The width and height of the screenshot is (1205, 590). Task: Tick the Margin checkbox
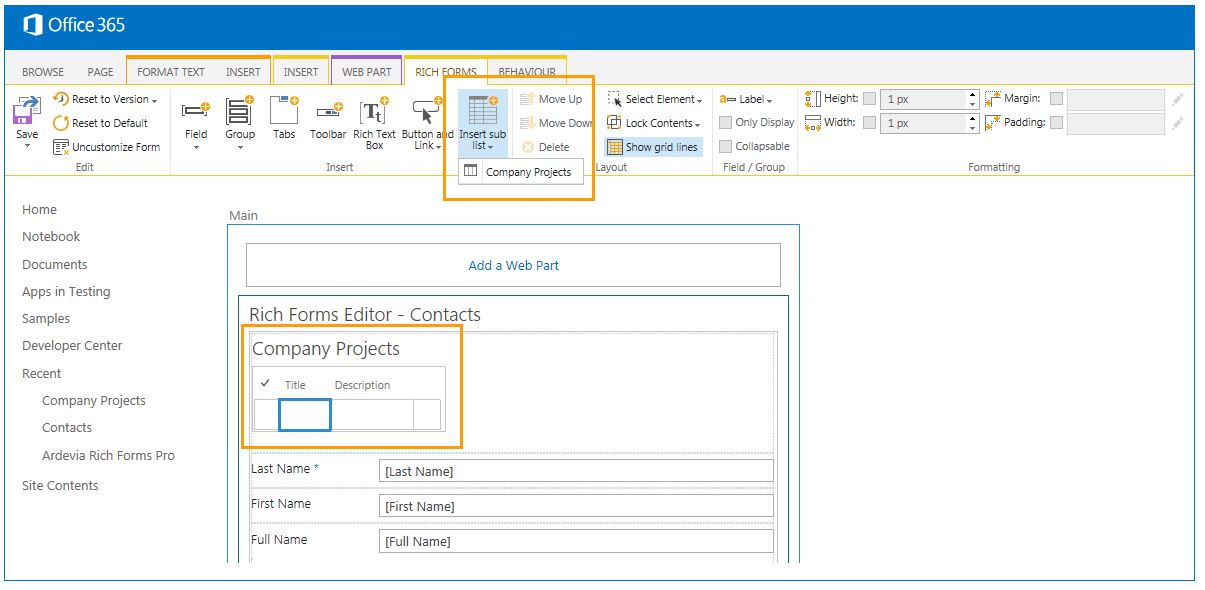pyautogui.click(x=1056, y=98)
